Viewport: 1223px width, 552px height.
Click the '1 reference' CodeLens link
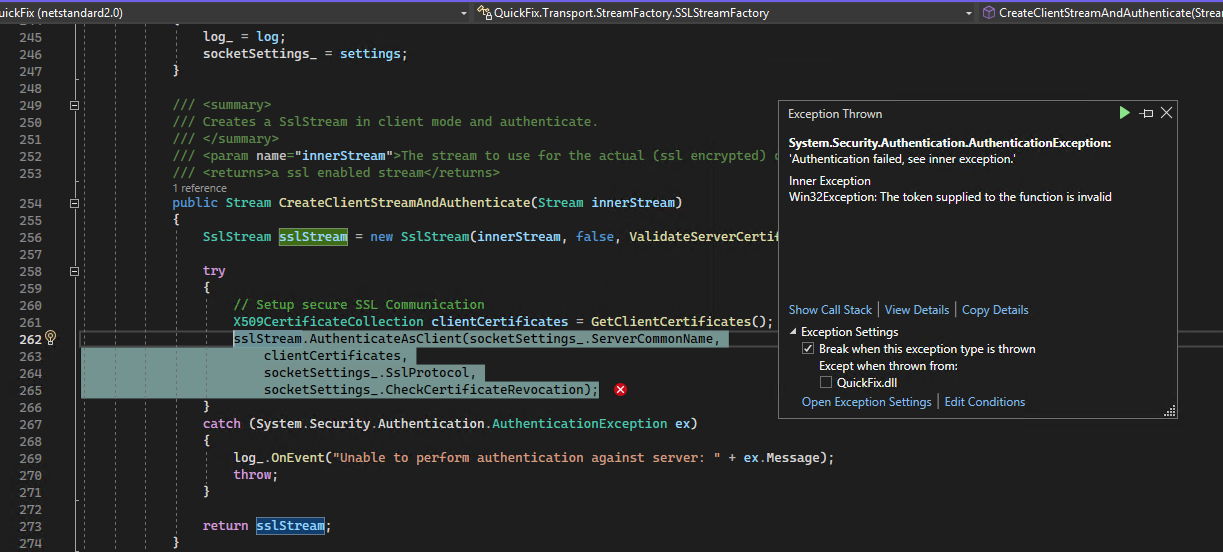(199, 188)
